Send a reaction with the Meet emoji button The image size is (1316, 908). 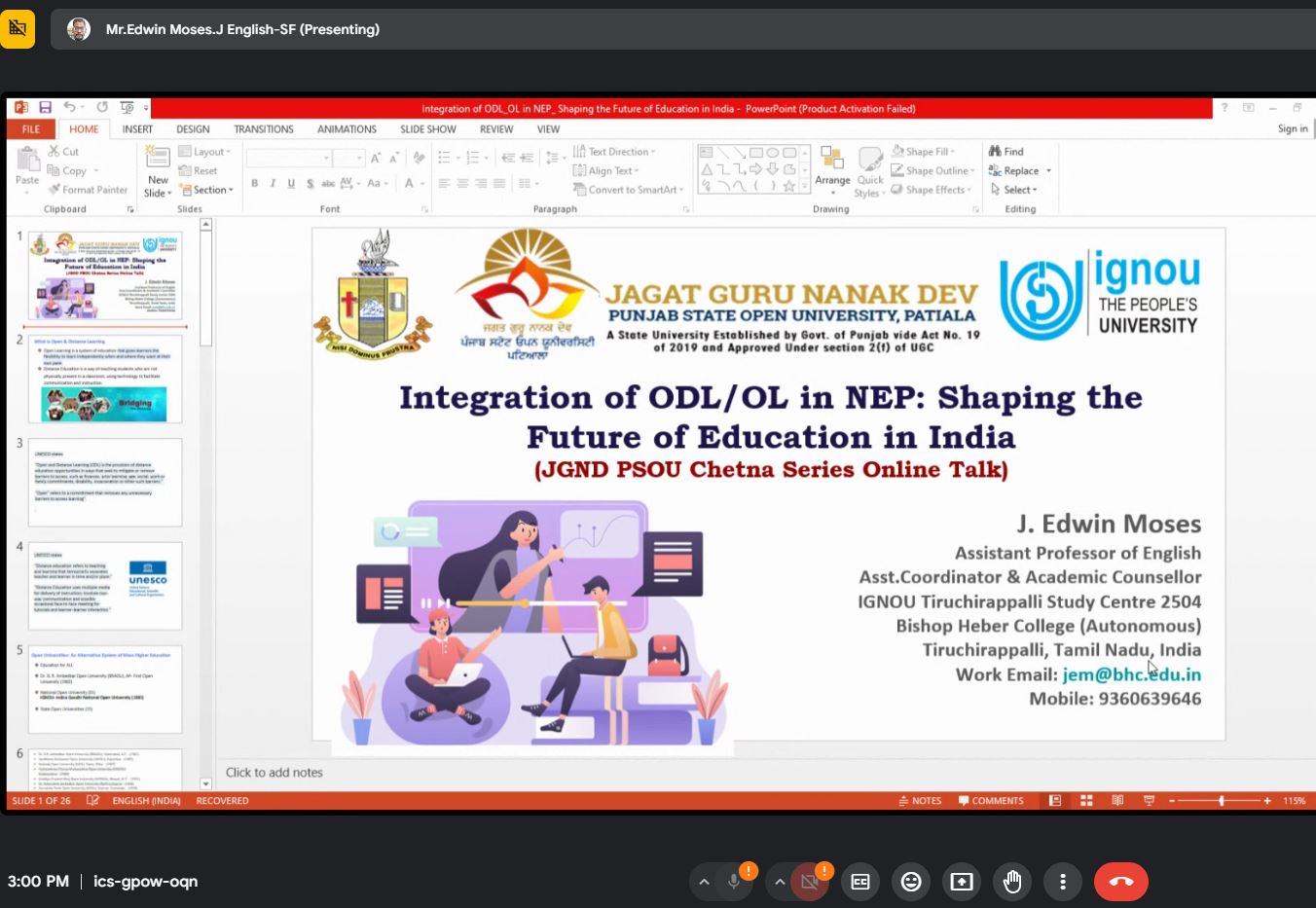911,882
